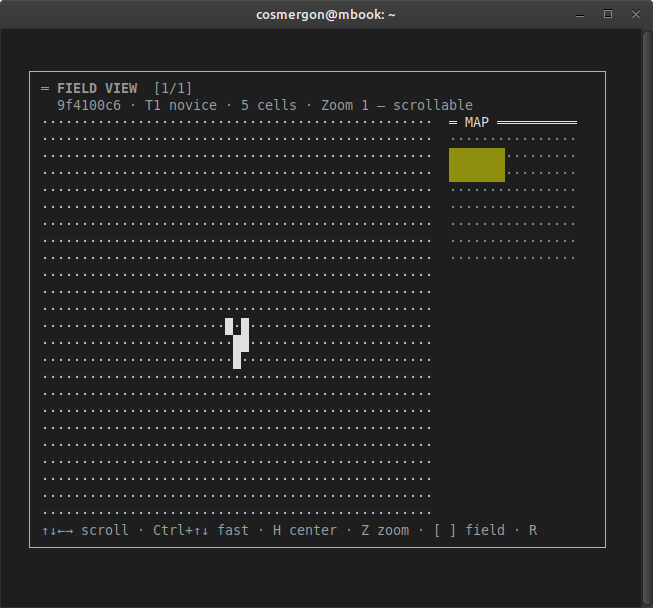Click the 'T1 novice' label

tap(181, 105)
